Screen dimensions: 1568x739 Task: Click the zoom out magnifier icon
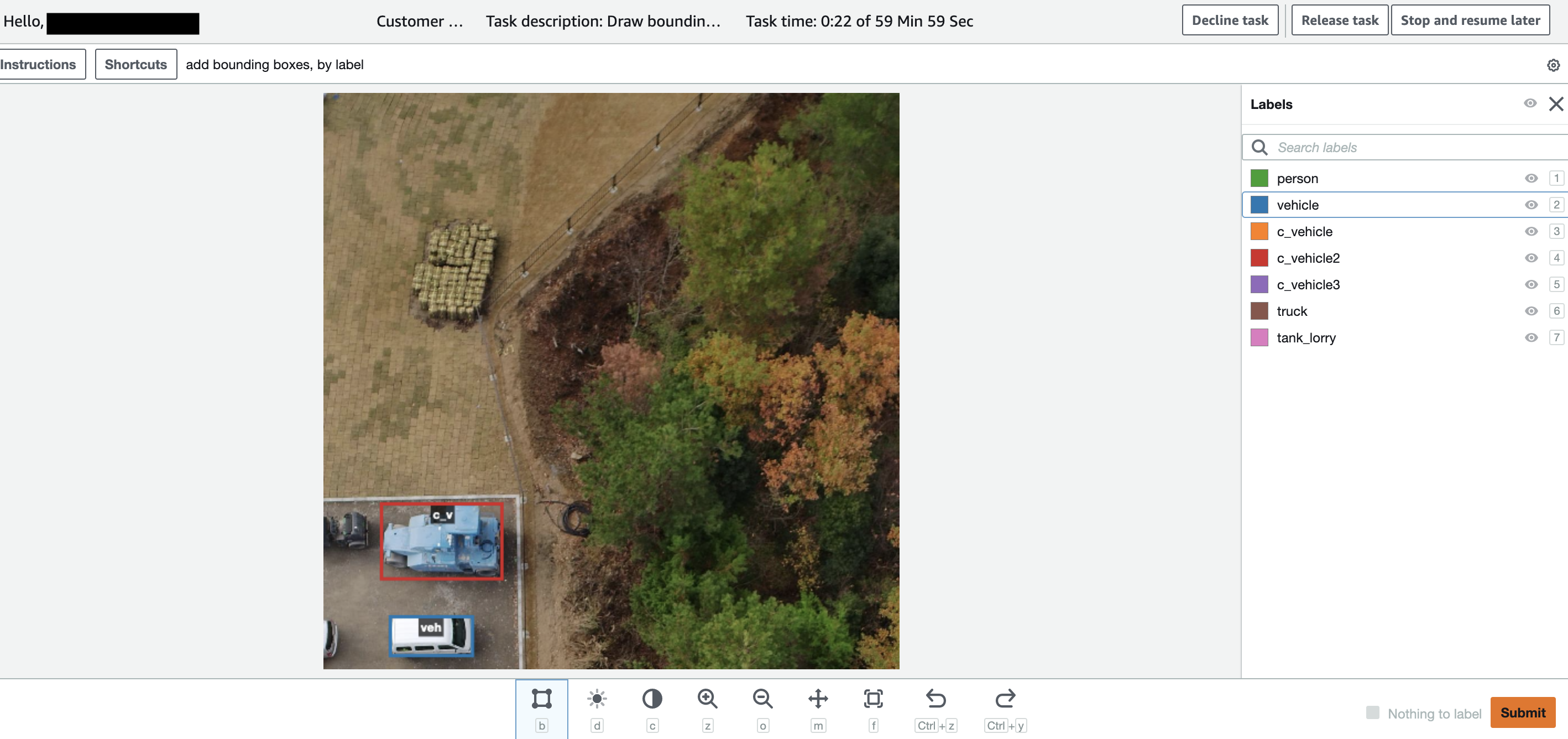point(762,699)
